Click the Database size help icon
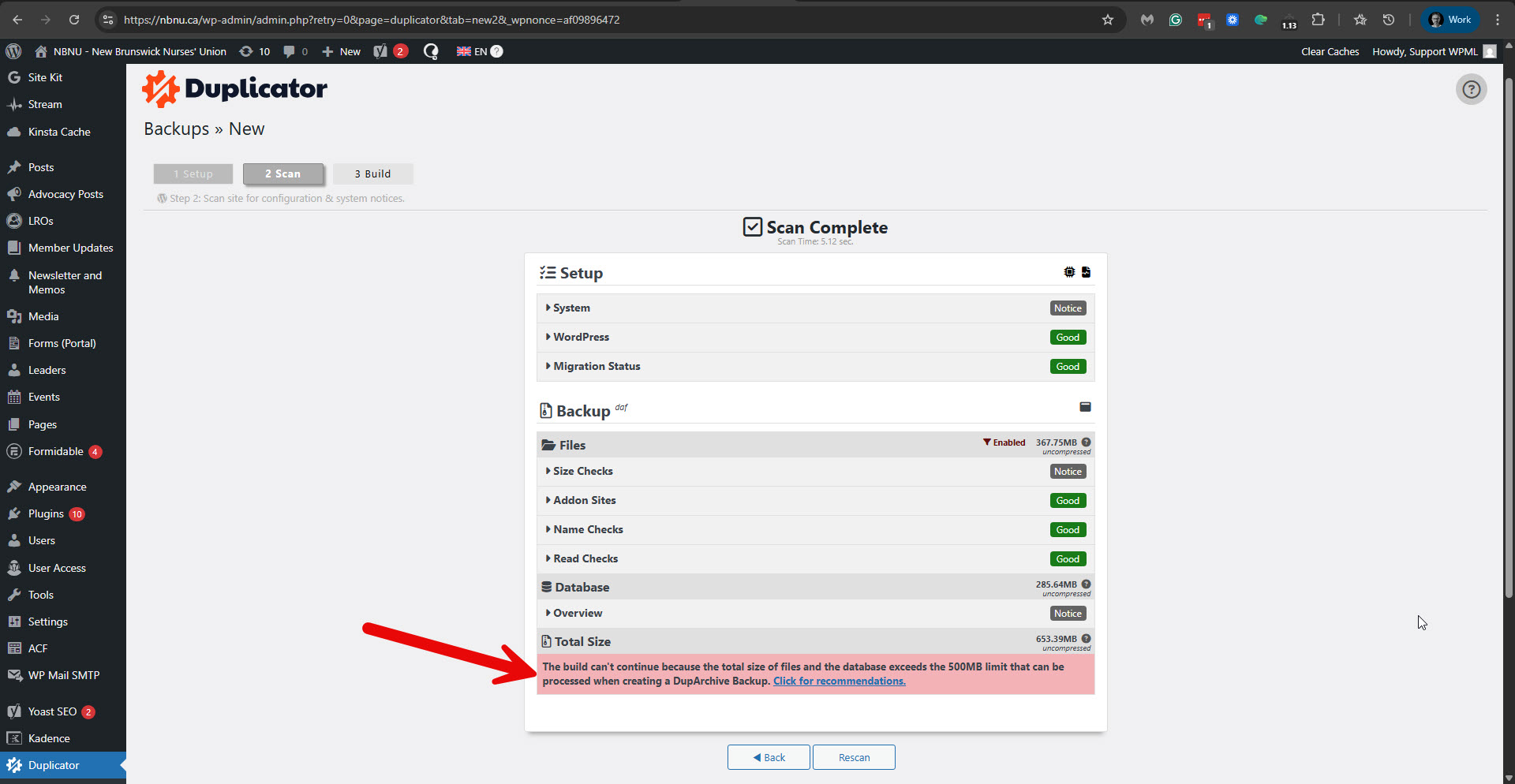 tap(1086, 584)
